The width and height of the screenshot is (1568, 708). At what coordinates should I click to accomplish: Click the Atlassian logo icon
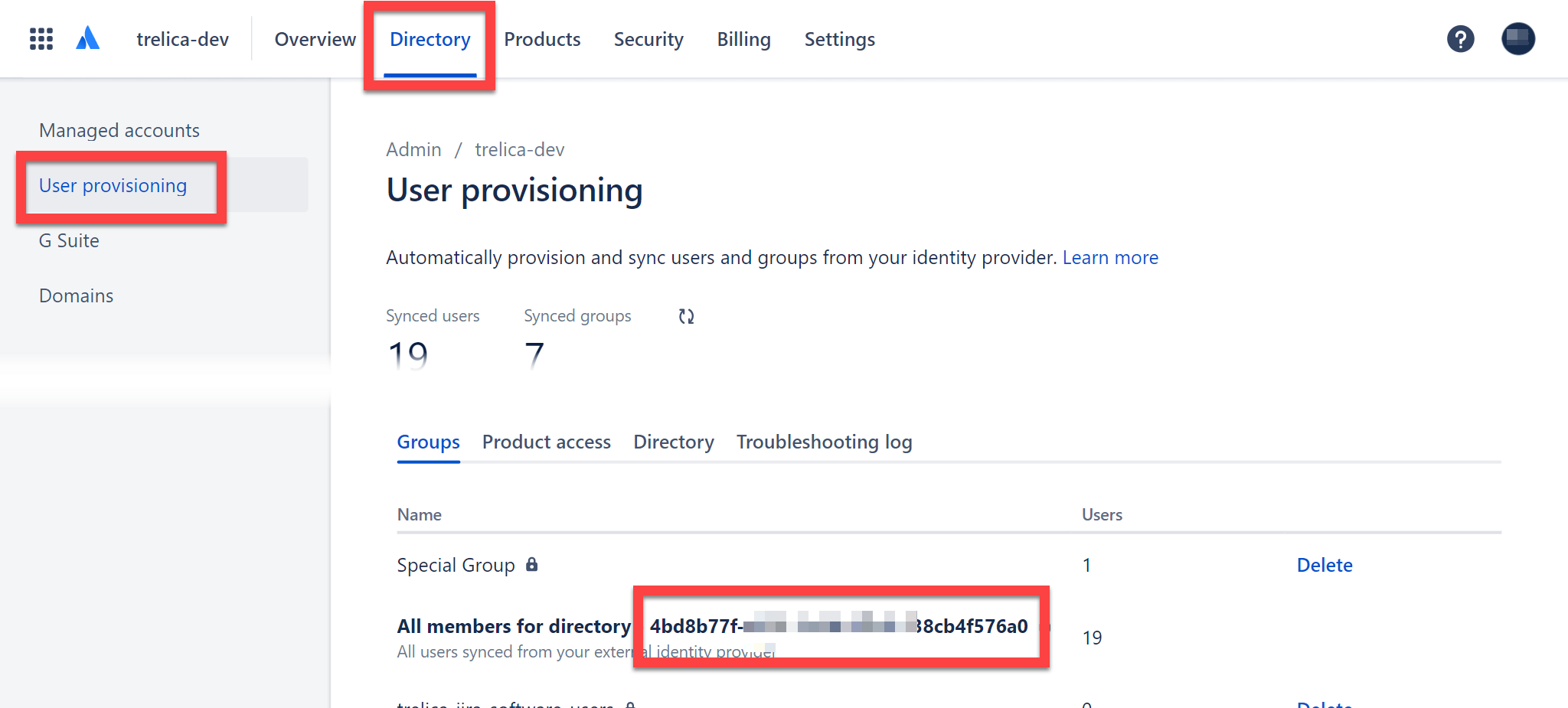(88, 38)
